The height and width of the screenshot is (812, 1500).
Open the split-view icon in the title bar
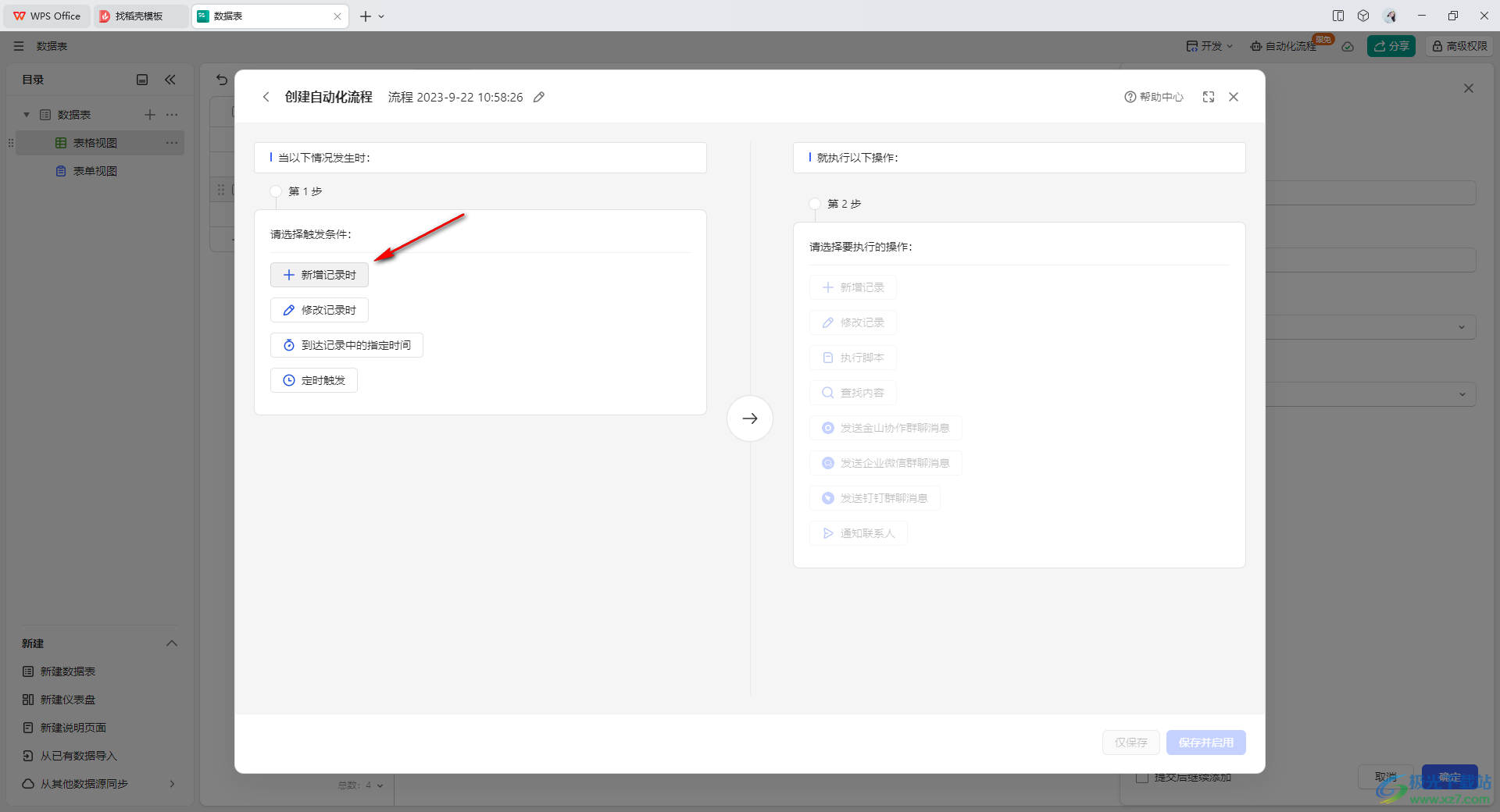tap(1338, 16)
